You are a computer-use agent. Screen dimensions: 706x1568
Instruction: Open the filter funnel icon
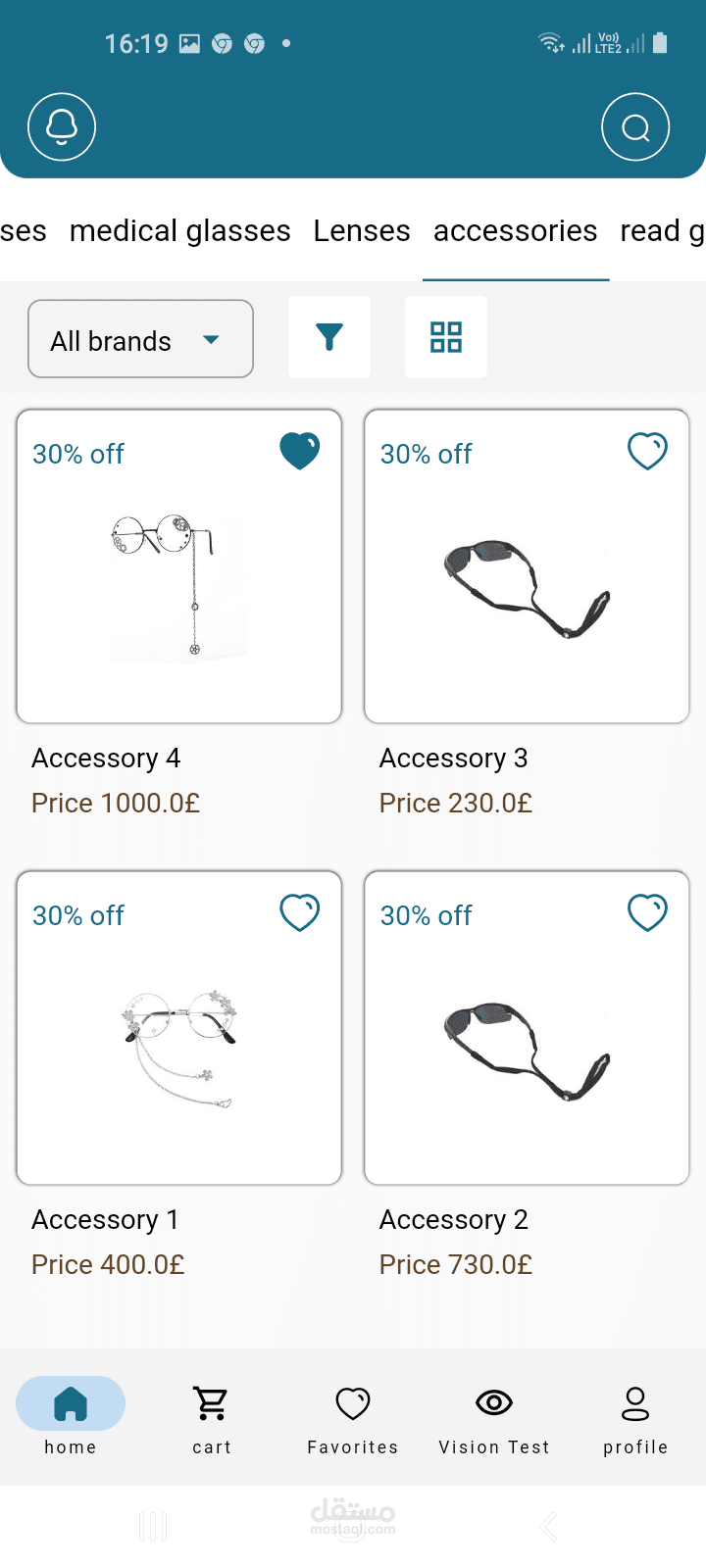click(x=329, y=337)
